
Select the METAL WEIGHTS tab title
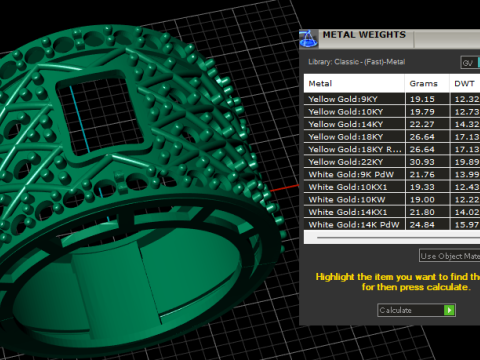click(364, 35)
